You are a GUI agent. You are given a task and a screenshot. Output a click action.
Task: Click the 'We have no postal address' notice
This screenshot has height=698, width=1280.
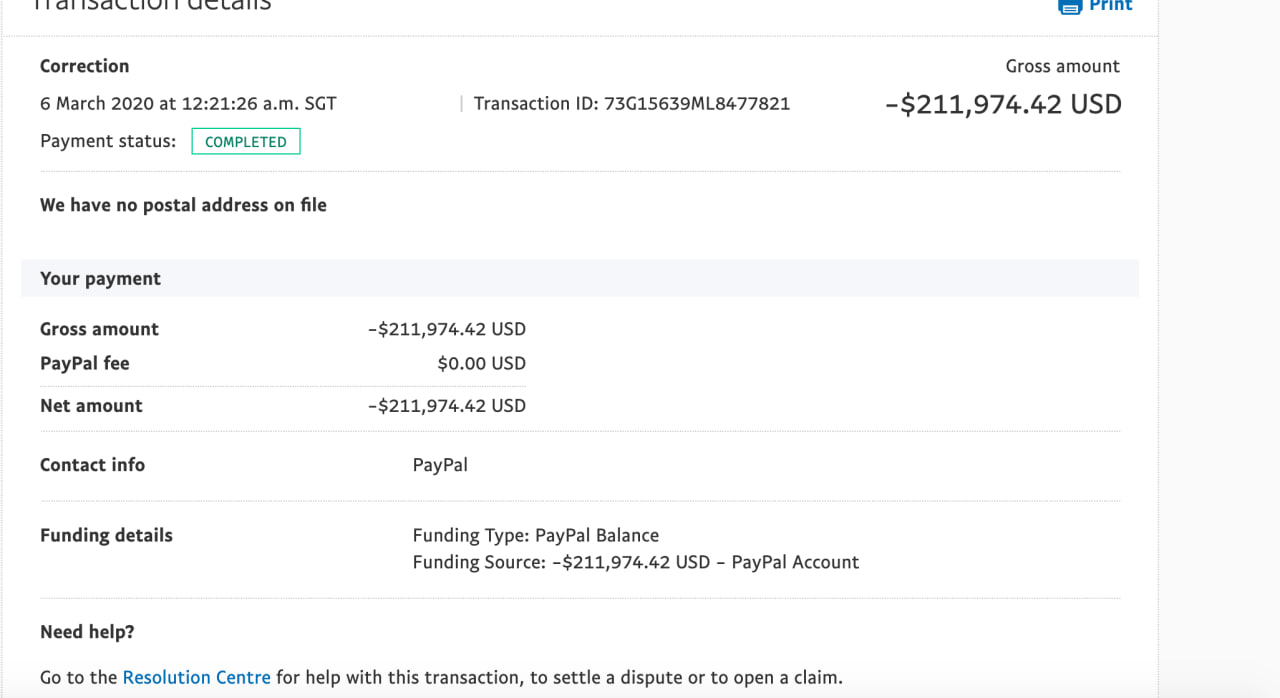pos(183,205)
